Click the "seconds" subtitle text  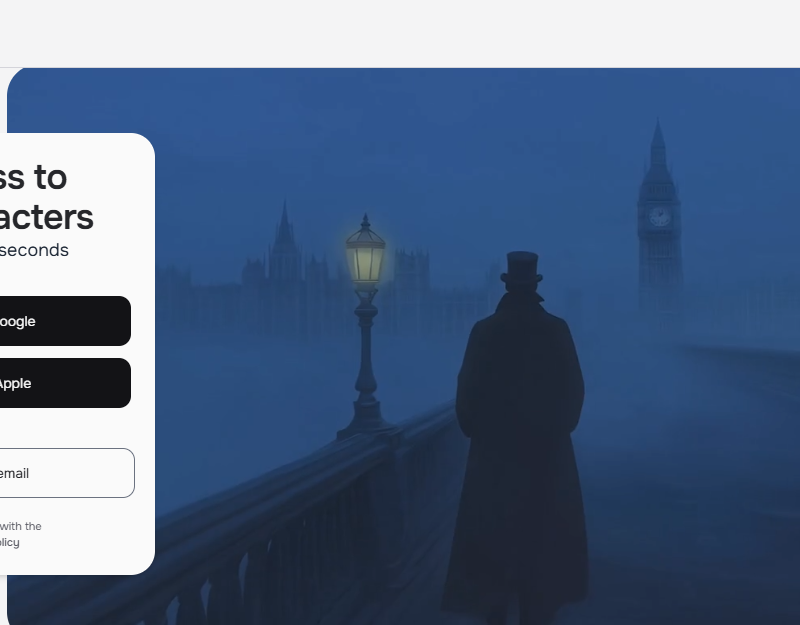click(34, 251)
